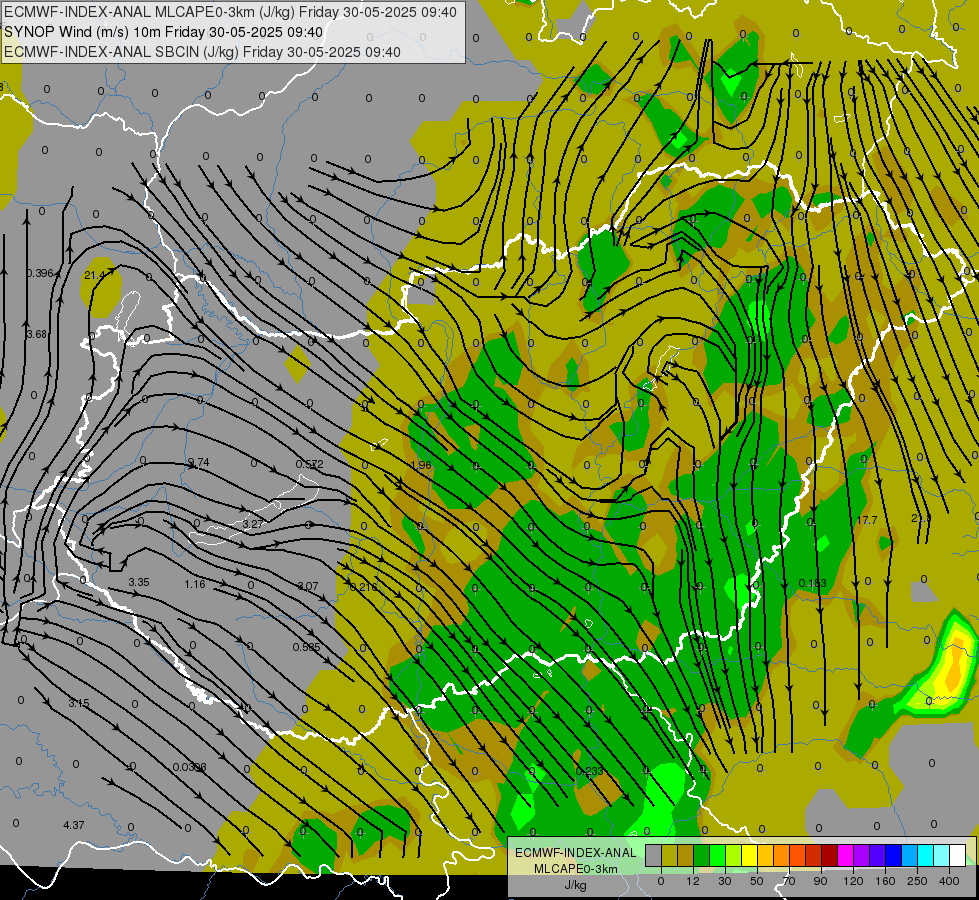Click the legend label 'MLCAPE0-3km'
This screenshot has width=979, height=900.
pos(576,868)
